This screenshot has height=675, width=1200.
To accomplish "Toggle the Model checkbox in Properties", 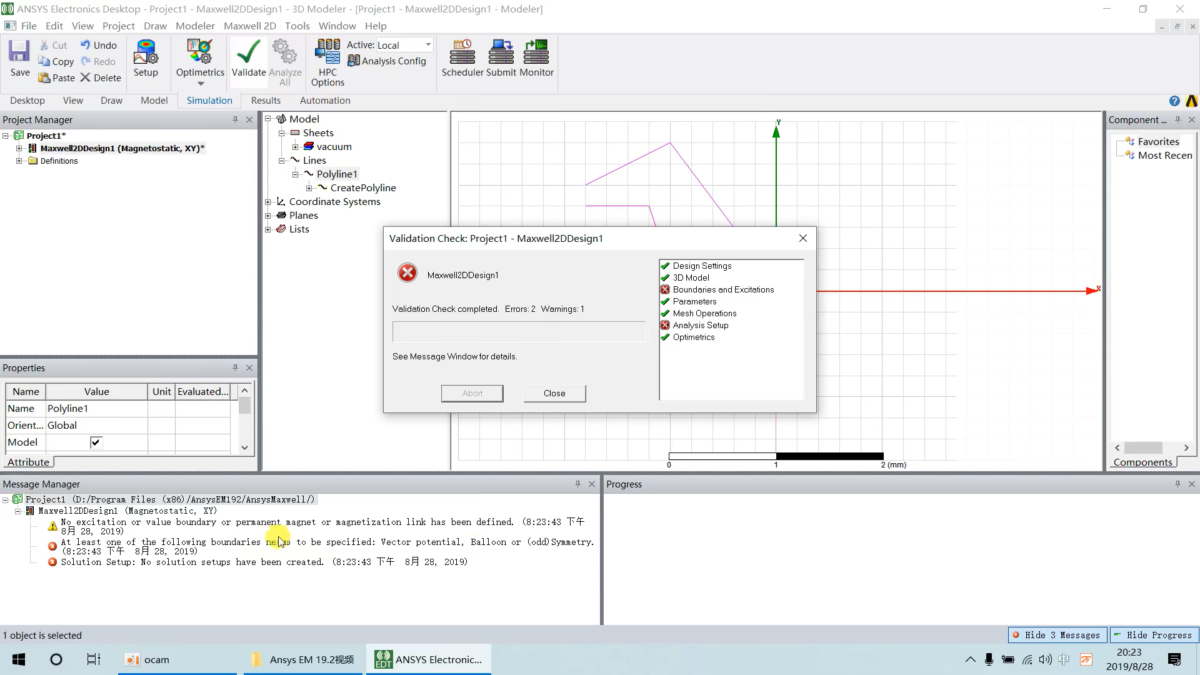I will click(x=96, y=442).
